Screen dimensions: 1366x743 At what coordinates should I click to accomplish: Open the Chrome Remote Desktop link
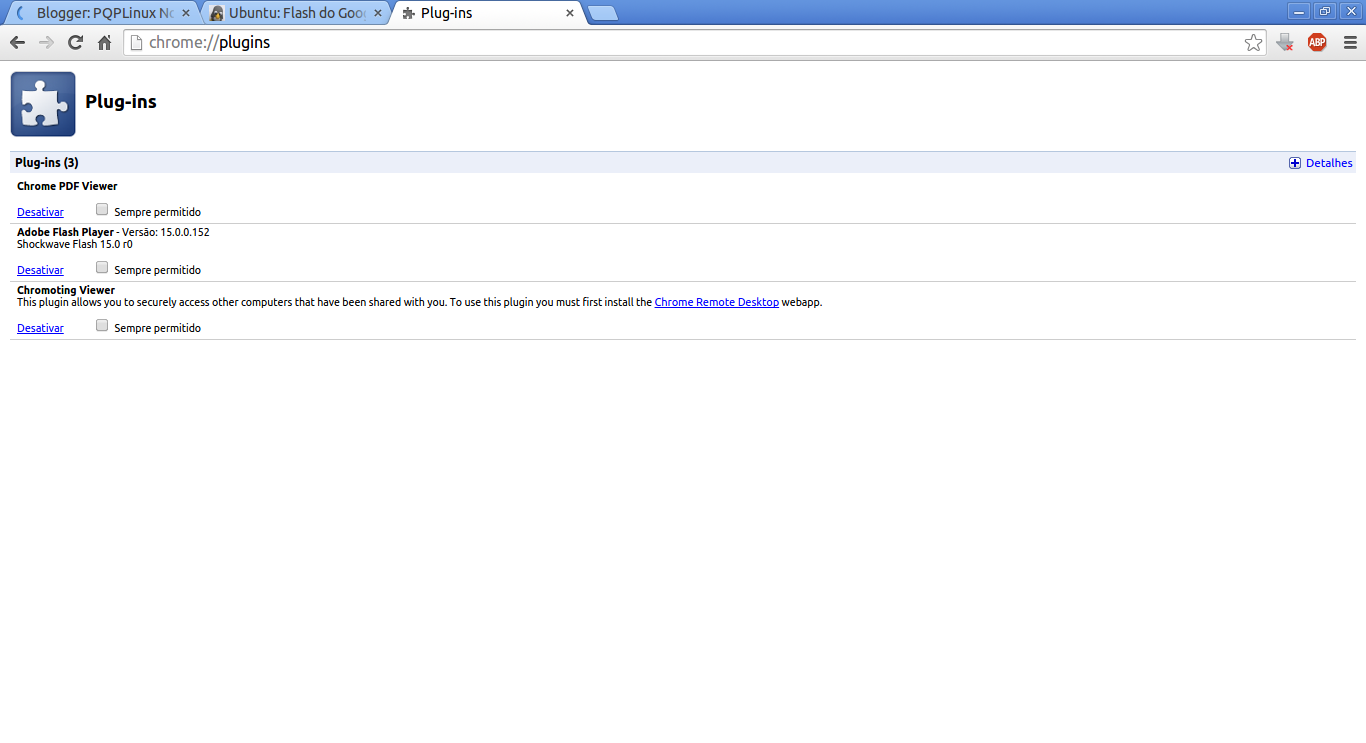click(x=716, y=302)
